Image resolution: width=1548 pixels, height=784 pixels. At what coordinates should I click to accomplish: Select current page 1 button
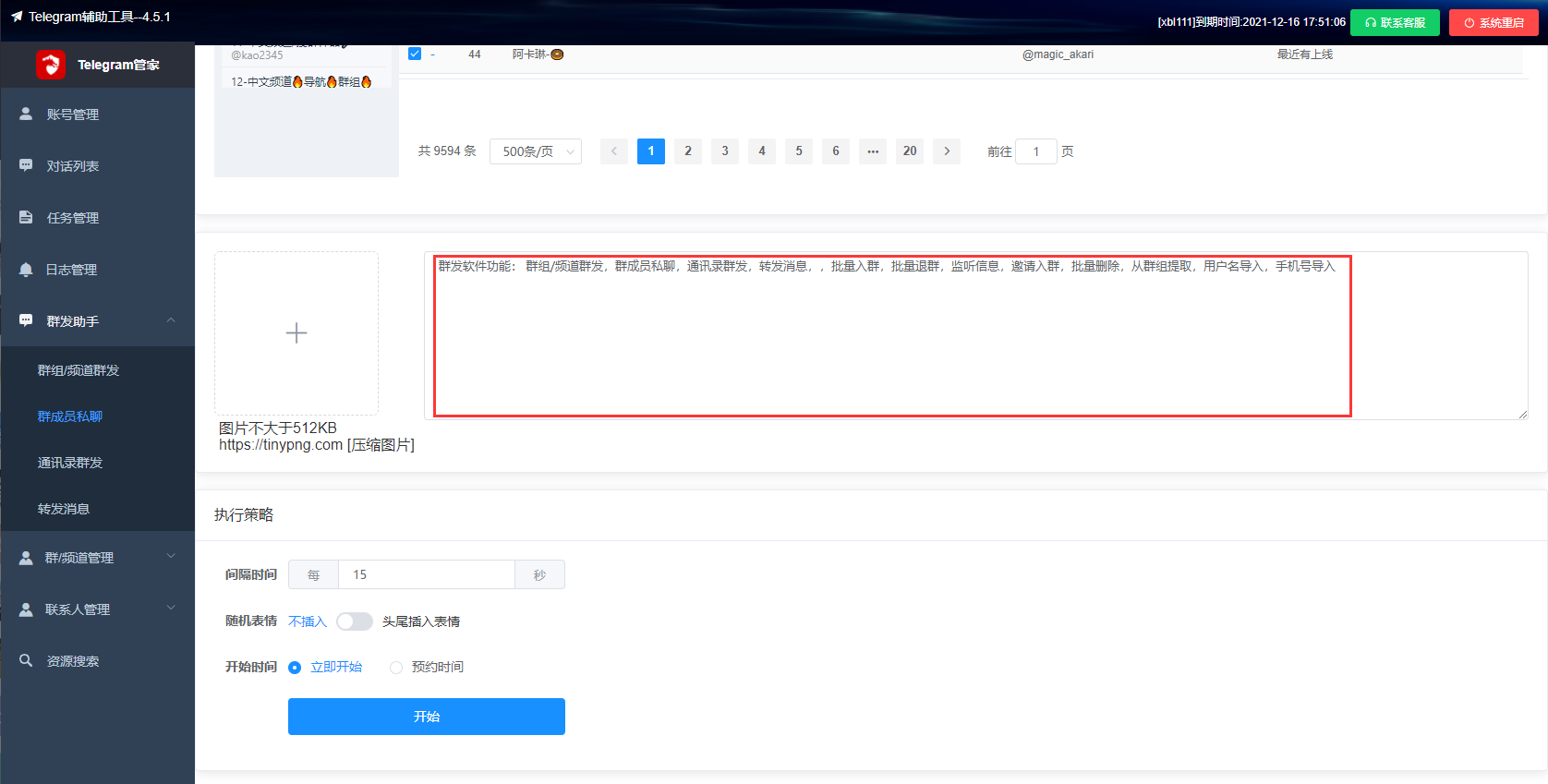tap(651, 151)
